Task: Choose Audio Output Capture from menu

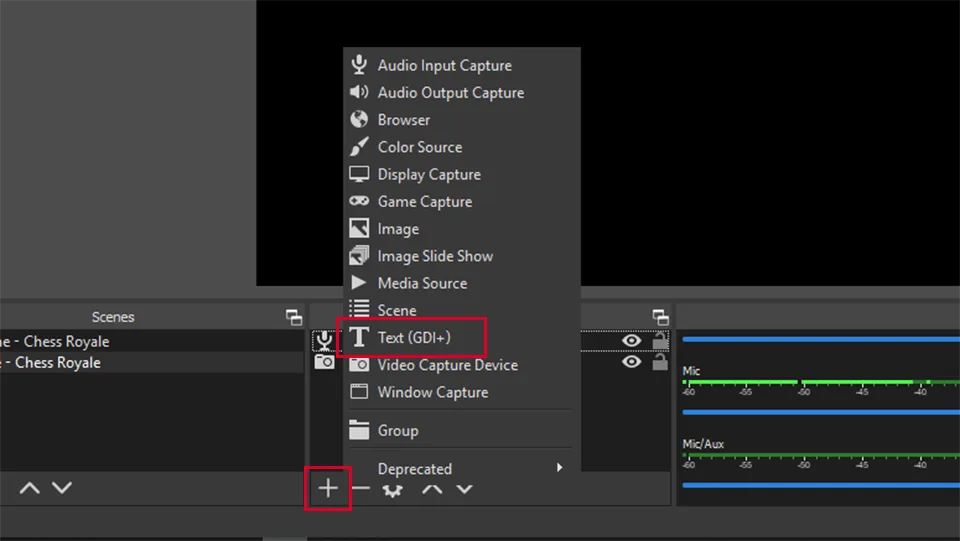Action: point(462,92)
